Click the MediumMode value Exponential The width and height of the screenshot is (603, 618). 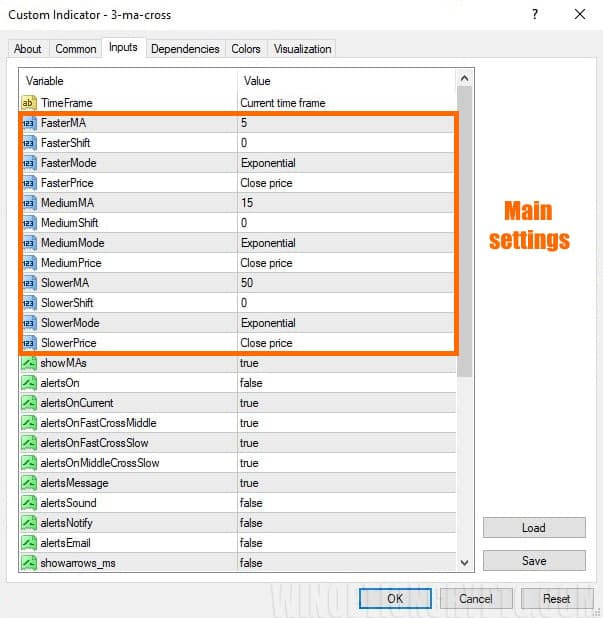tap(268, 243)
